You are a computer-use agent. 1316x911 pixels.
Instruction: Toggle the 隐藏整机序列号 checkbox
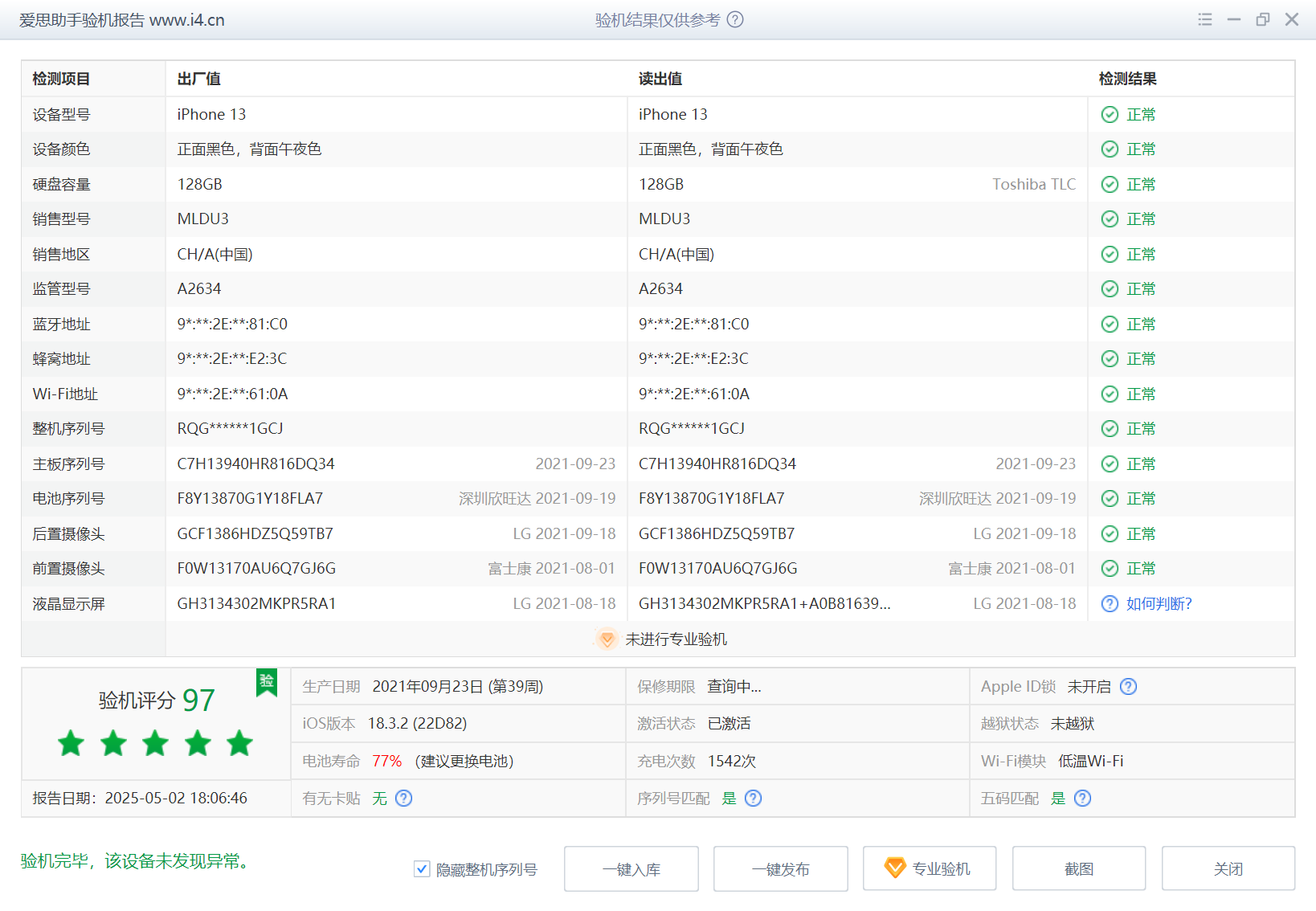(x=422, y=868)
